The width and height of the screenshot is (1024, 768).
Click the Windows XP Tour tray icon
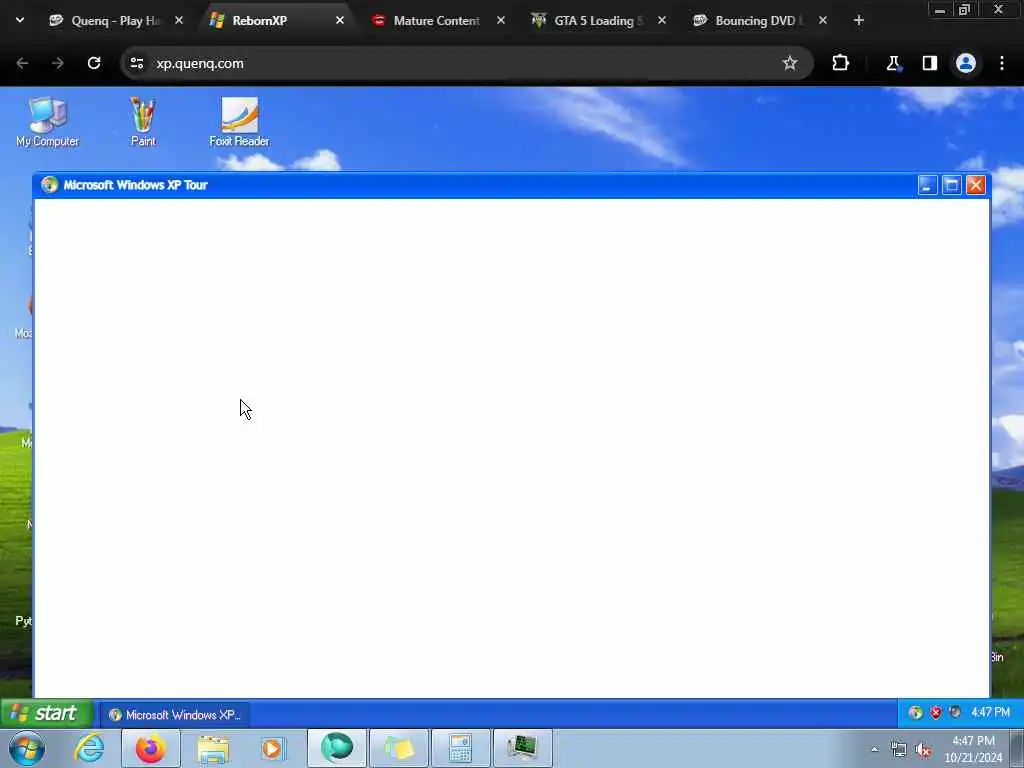(916, 712)
